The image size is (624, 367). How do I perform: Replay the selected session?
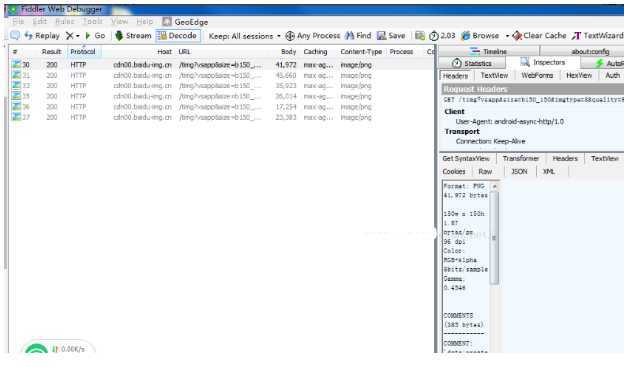(42, 36)
